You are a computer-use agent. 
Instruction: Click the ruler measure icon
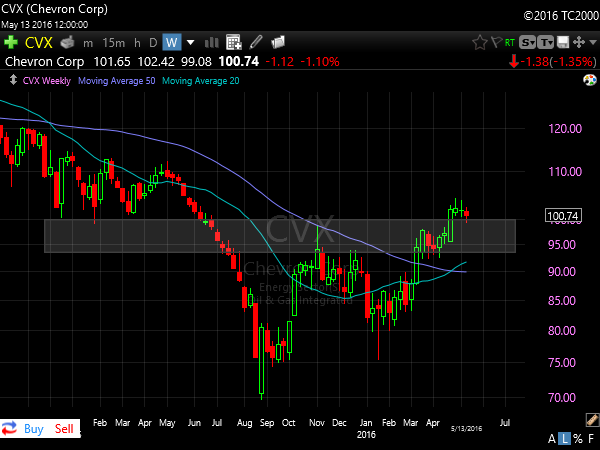(x=592, y=420)
